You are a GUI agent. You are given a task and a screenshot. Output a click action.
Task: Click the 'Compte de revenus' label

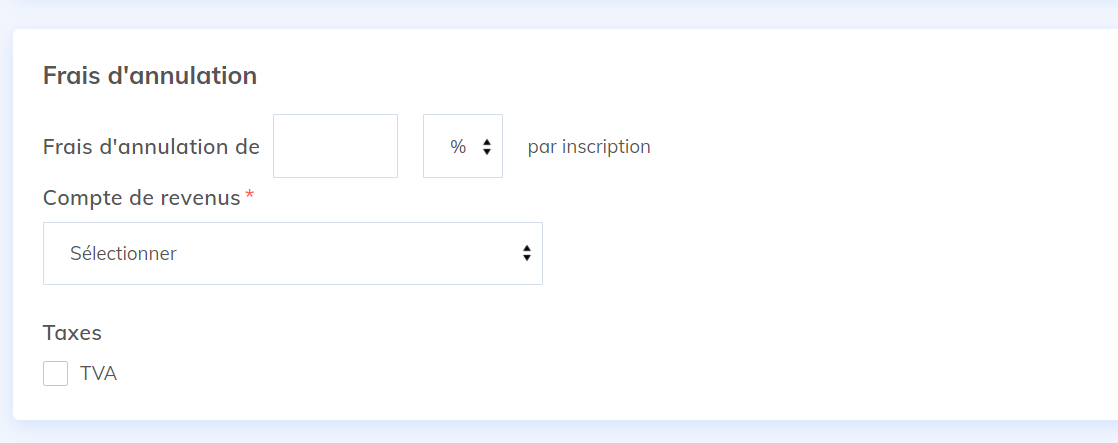141,198
